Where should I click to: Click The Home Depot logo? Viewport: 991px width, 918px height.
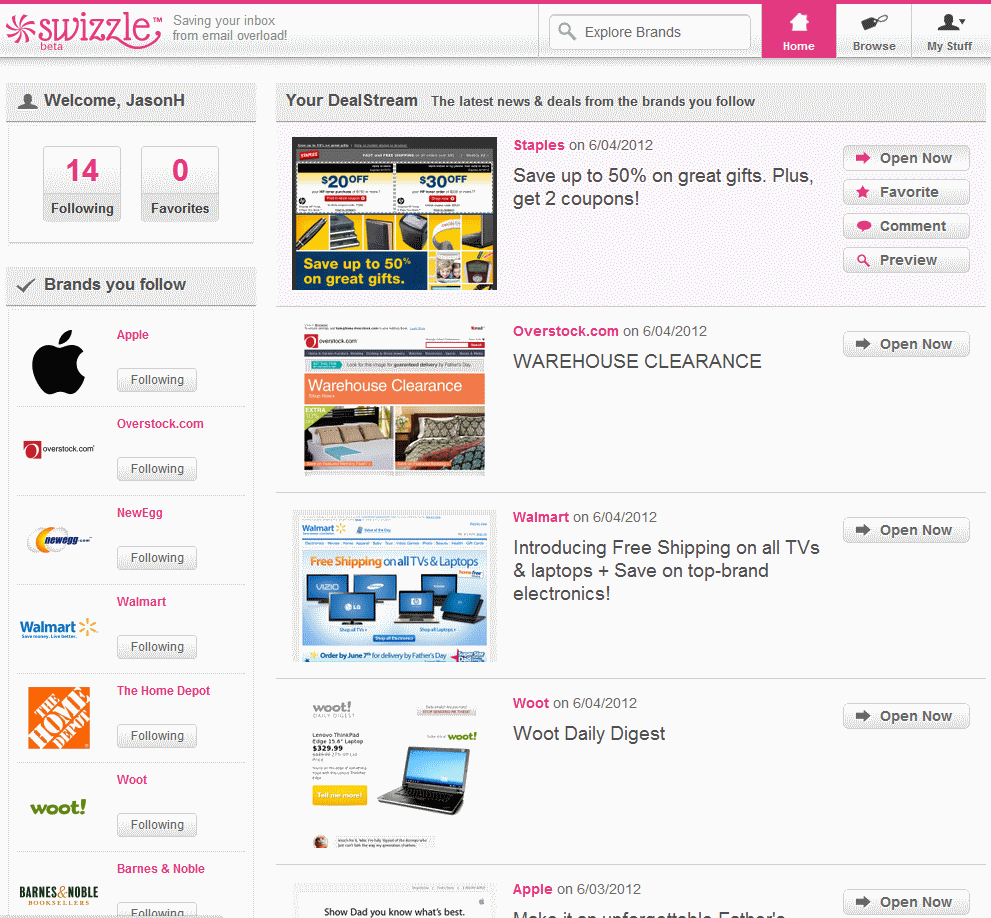[x=59, y=718]
